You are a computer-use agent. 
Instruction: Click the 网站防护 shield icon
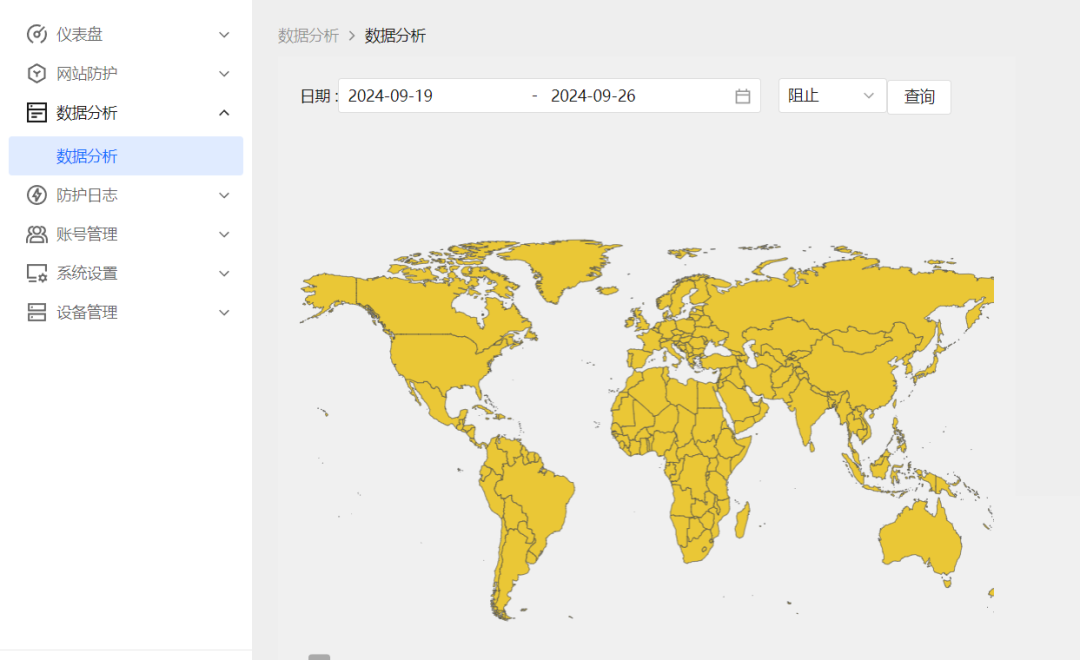coord(37,73)
